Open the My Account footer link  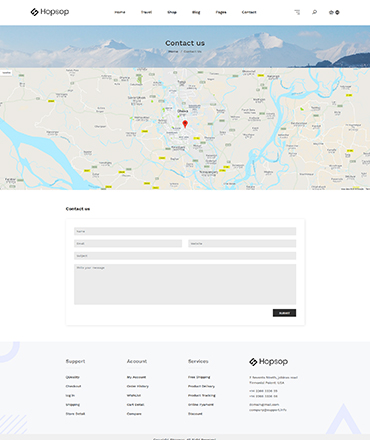tap(136, 377)
